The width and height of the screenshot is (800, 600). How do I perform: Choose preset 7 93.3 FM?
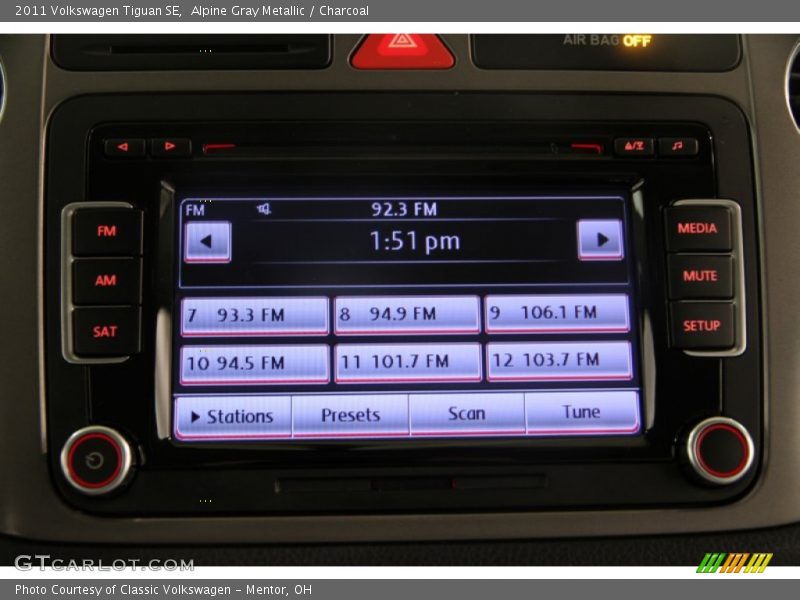coord(255,316)
